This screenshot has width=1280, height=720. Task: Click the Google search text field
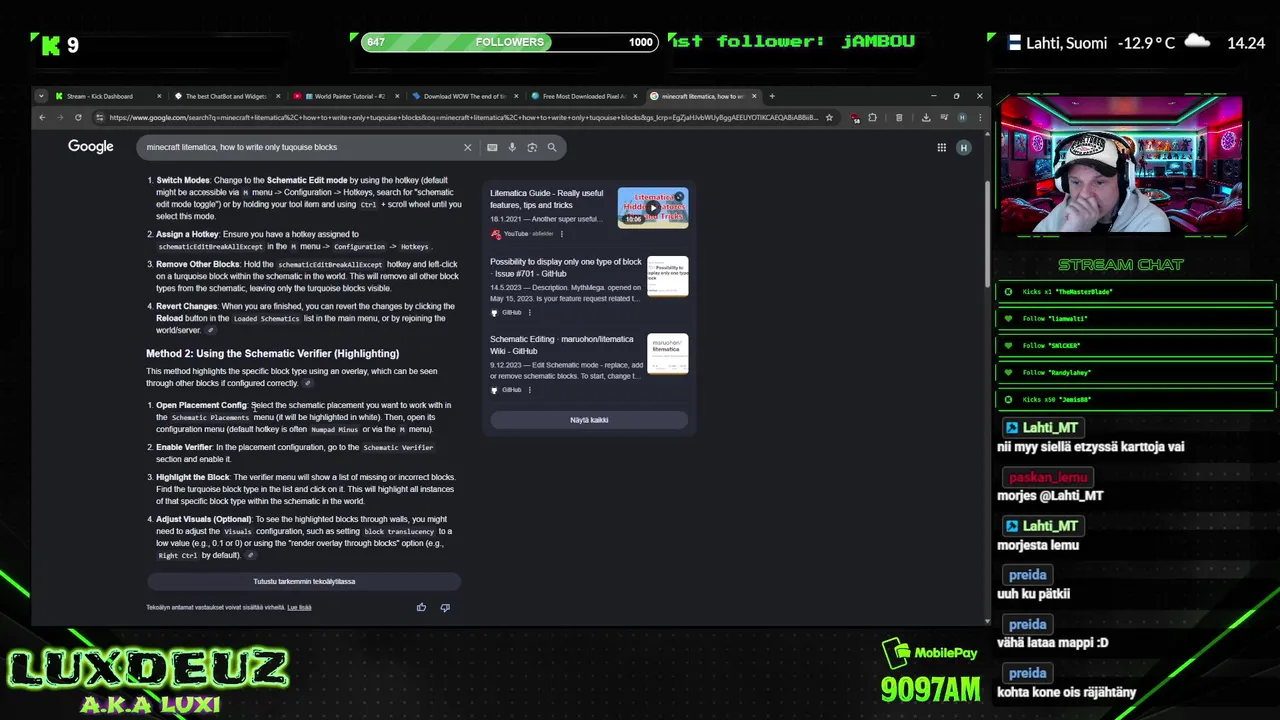point(300,147)
